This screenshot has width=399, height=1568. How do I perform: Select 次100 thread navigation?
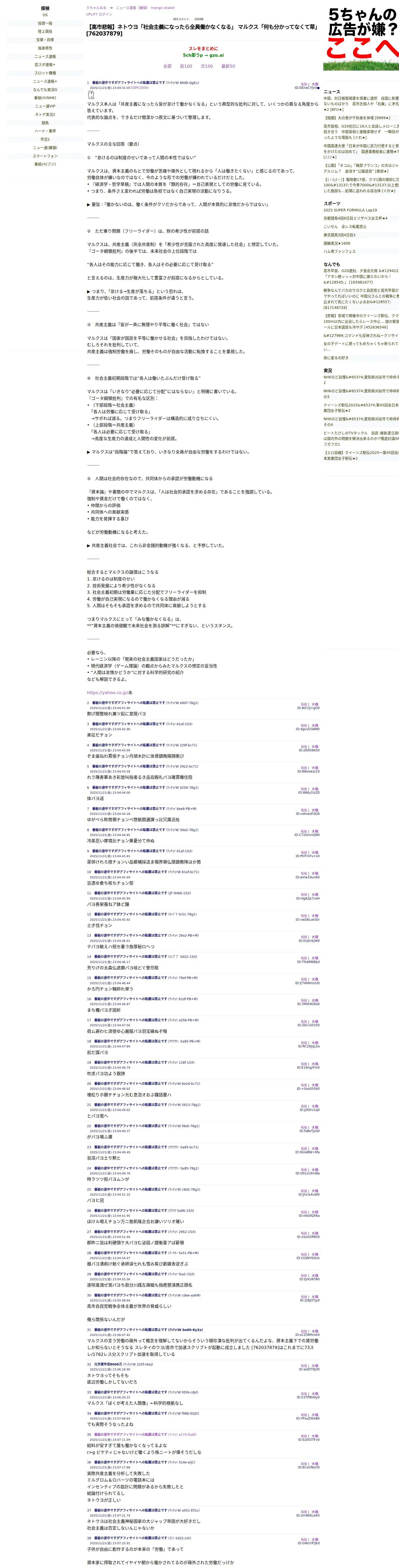[207, 66]
